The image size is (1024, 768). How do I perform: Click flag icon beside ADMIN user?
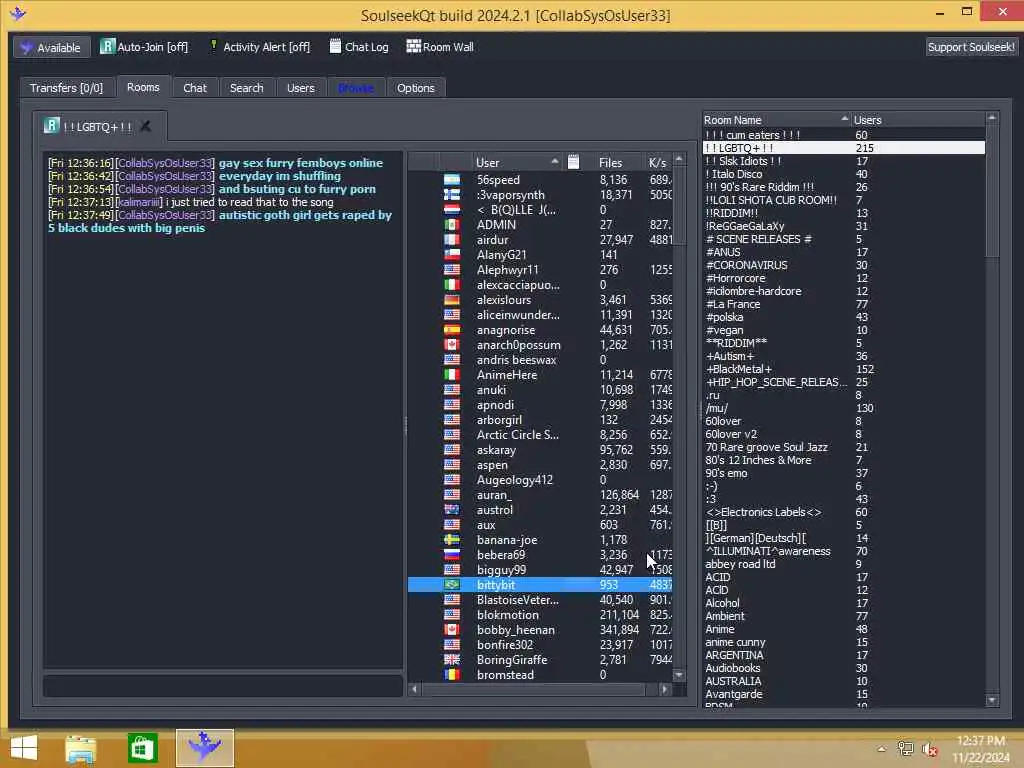[x=452, y=225]
